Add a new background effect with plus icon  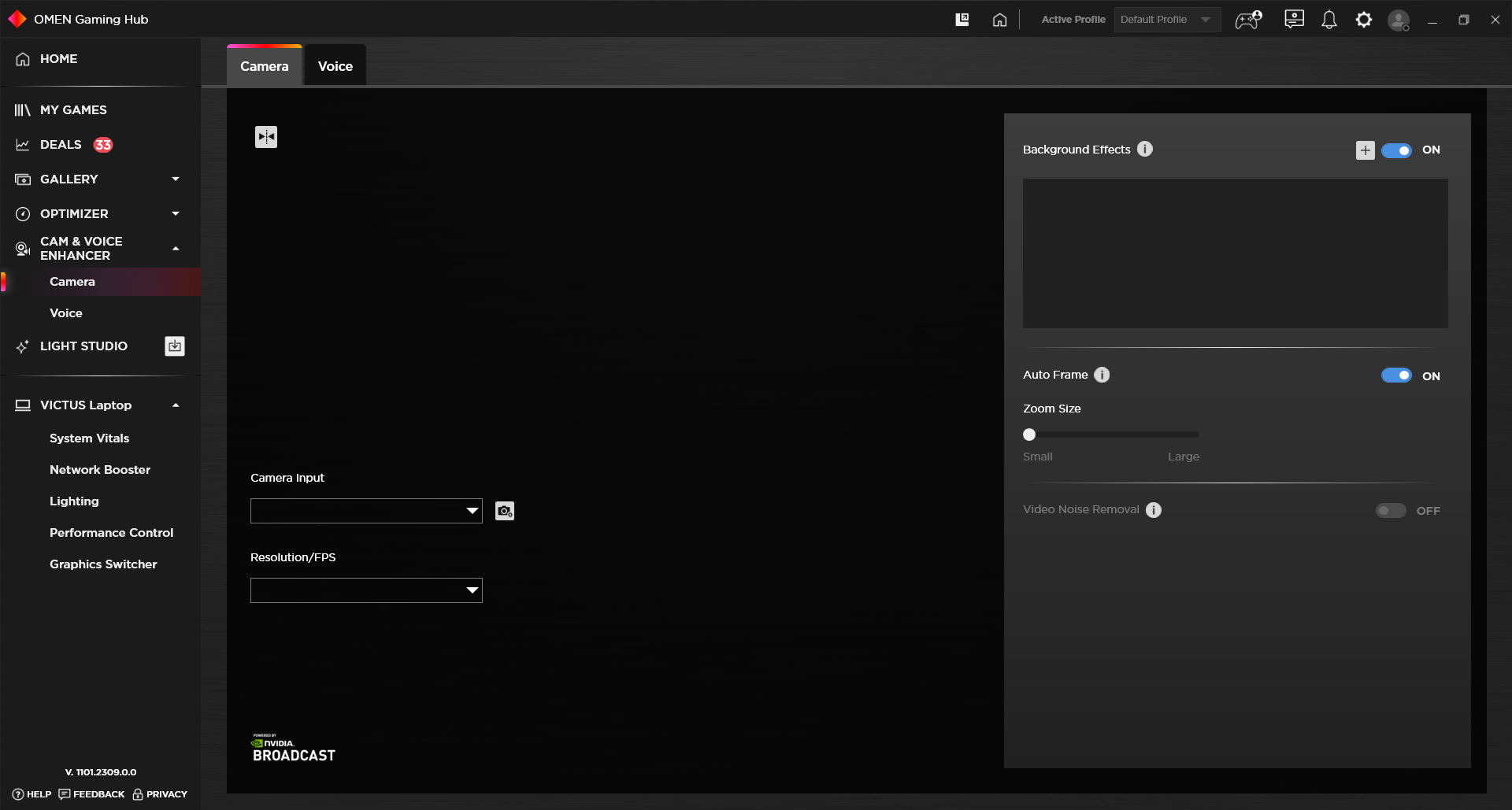point(1365,150)
